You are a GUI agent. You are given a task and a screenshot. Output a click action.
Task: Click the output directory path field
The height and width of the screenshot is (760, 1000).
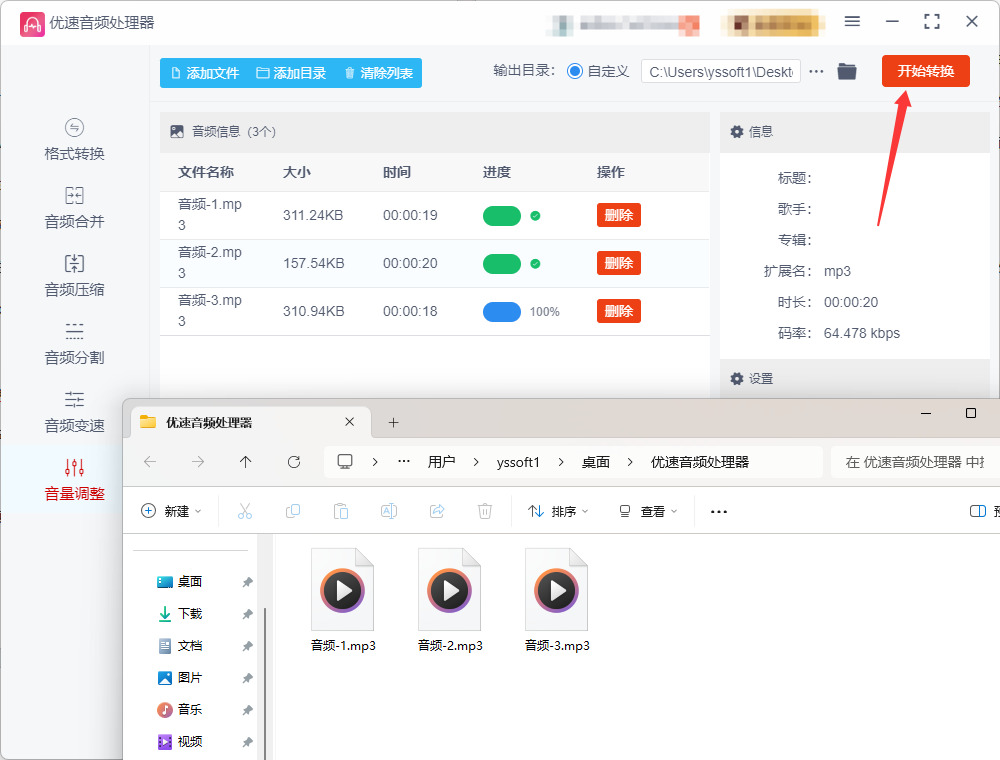pyautogui.click(x=721, y=72)
